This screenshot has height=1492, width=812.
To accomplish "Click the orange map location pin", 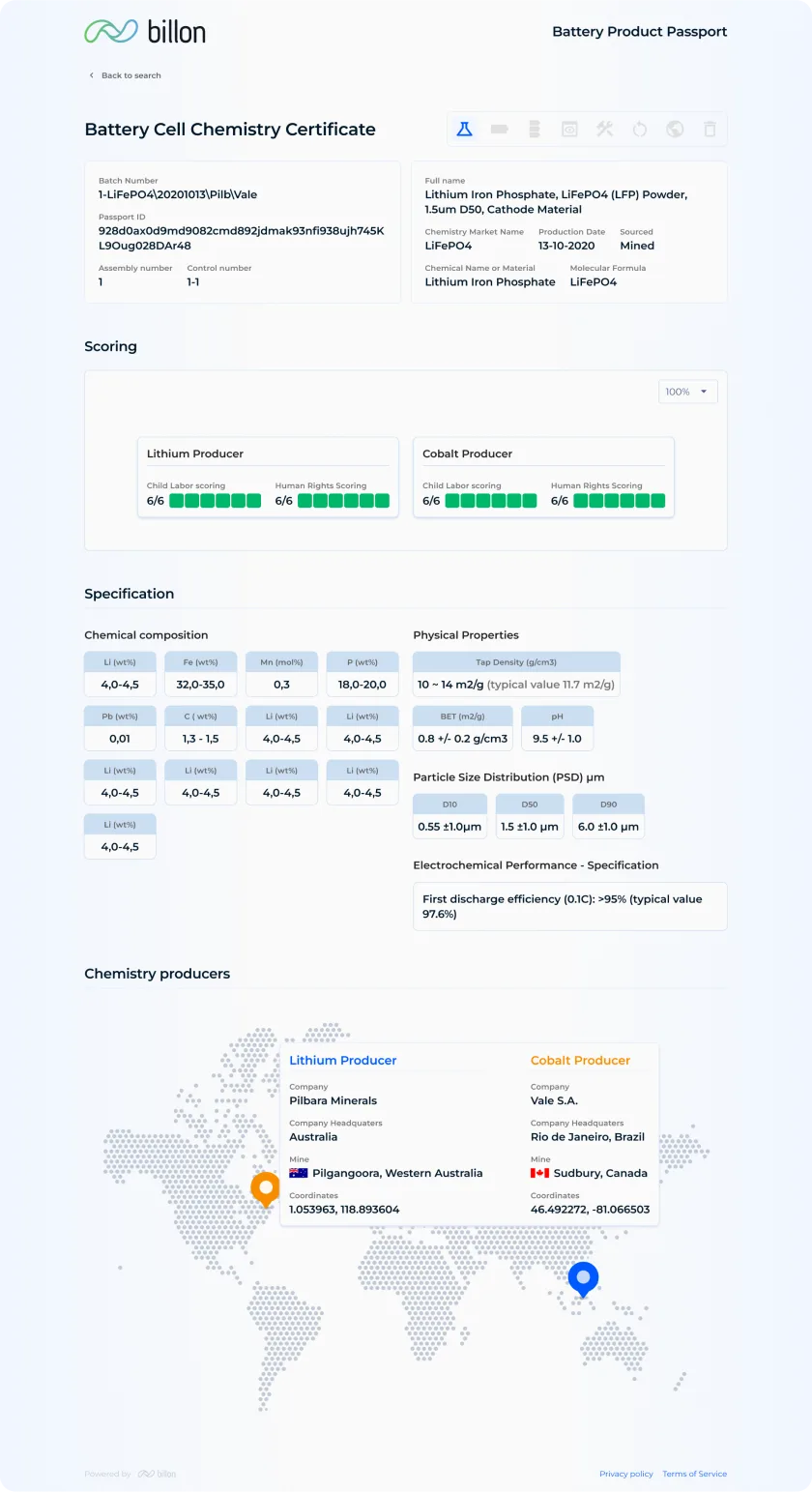I will click(265, 1188).
